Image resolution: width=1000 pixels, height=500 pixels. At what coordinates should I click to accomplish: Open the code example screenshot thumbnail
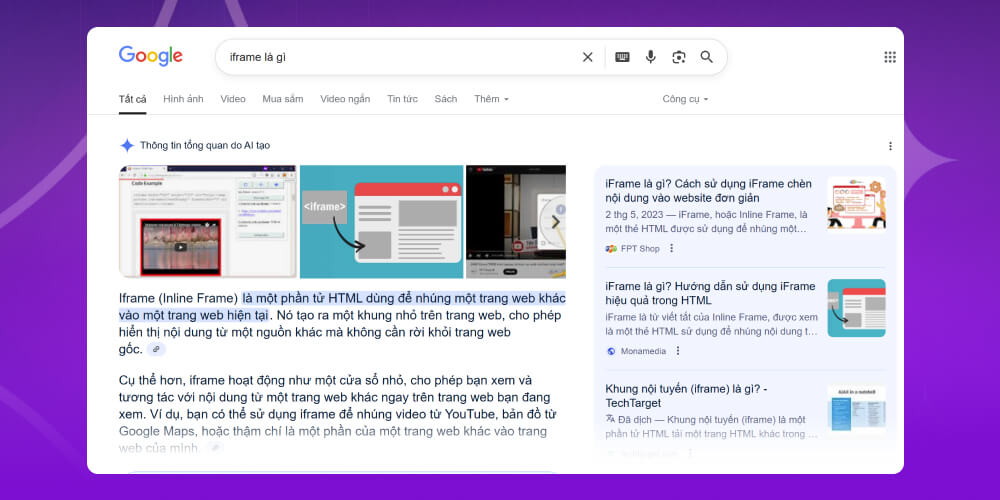208,221
